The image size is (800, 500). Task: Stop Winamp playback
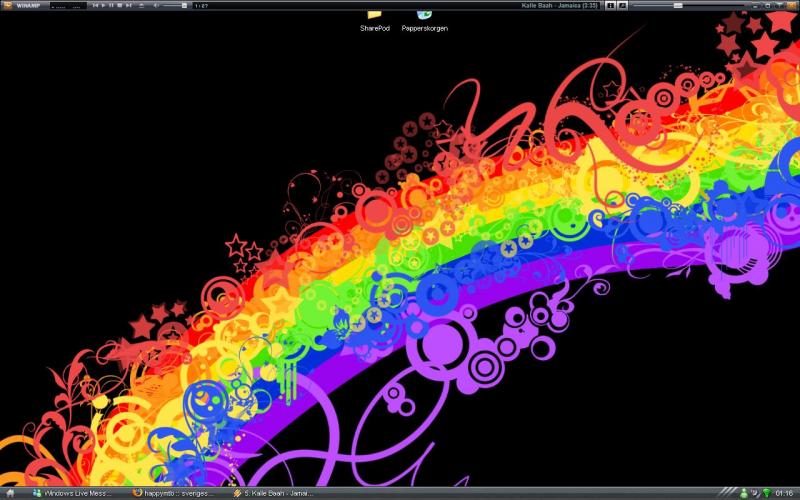pyautogui.click(x=120, y=5)
